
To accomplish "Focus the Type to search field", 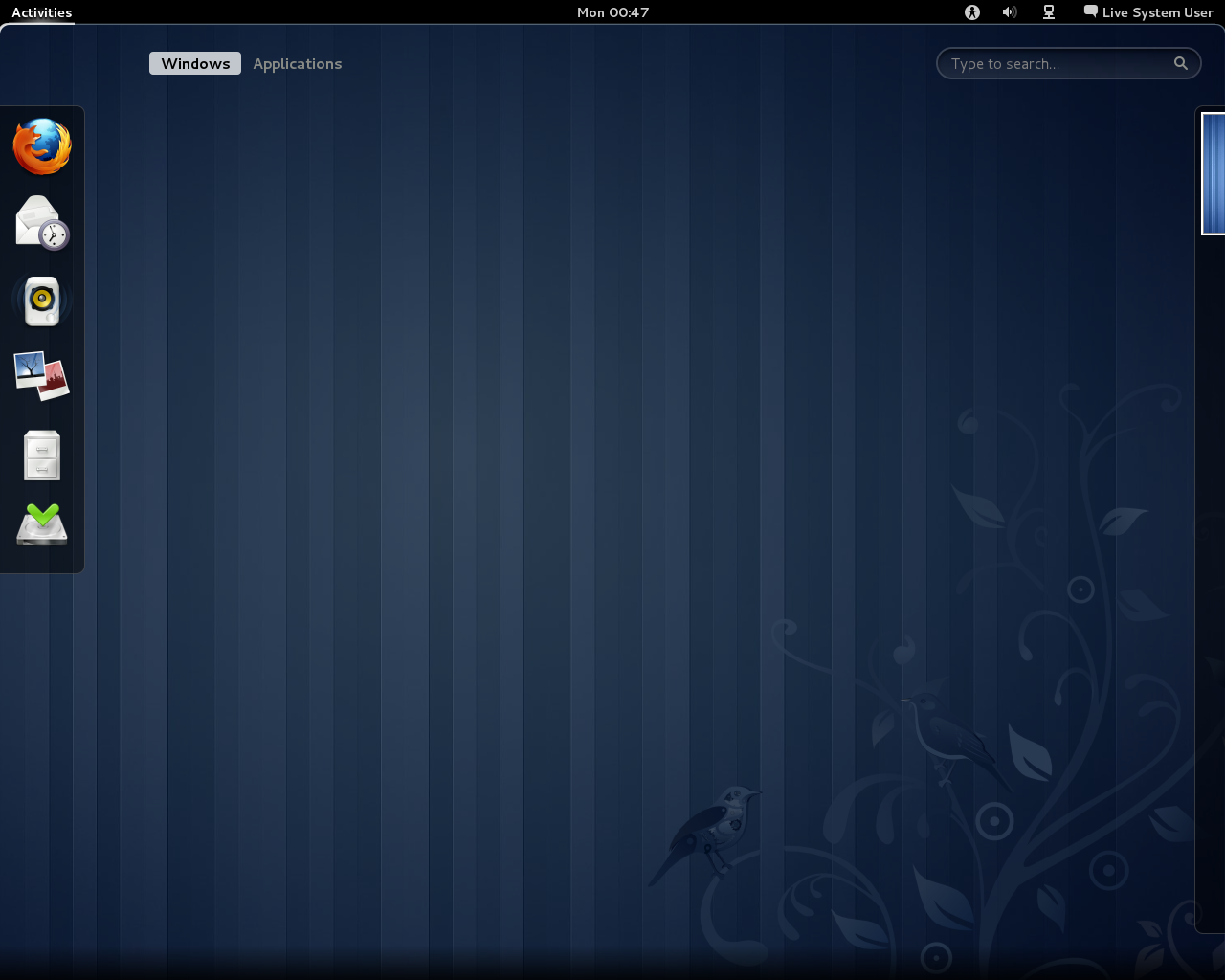I will [1068, 63].
